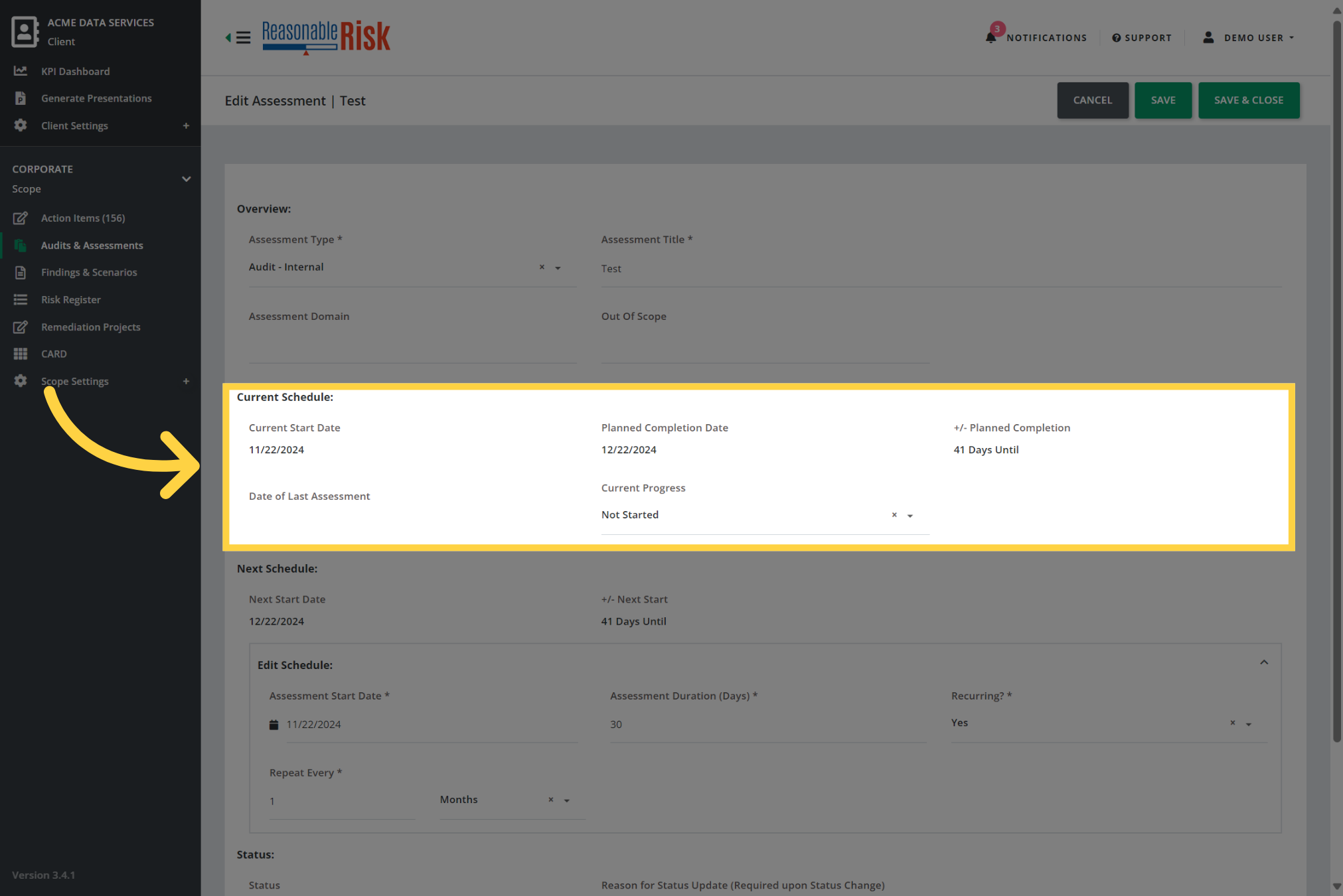Open Findings & Scenarios
Image resolution: width=1343 pixels, height=896 pixels.
point(89,272)
